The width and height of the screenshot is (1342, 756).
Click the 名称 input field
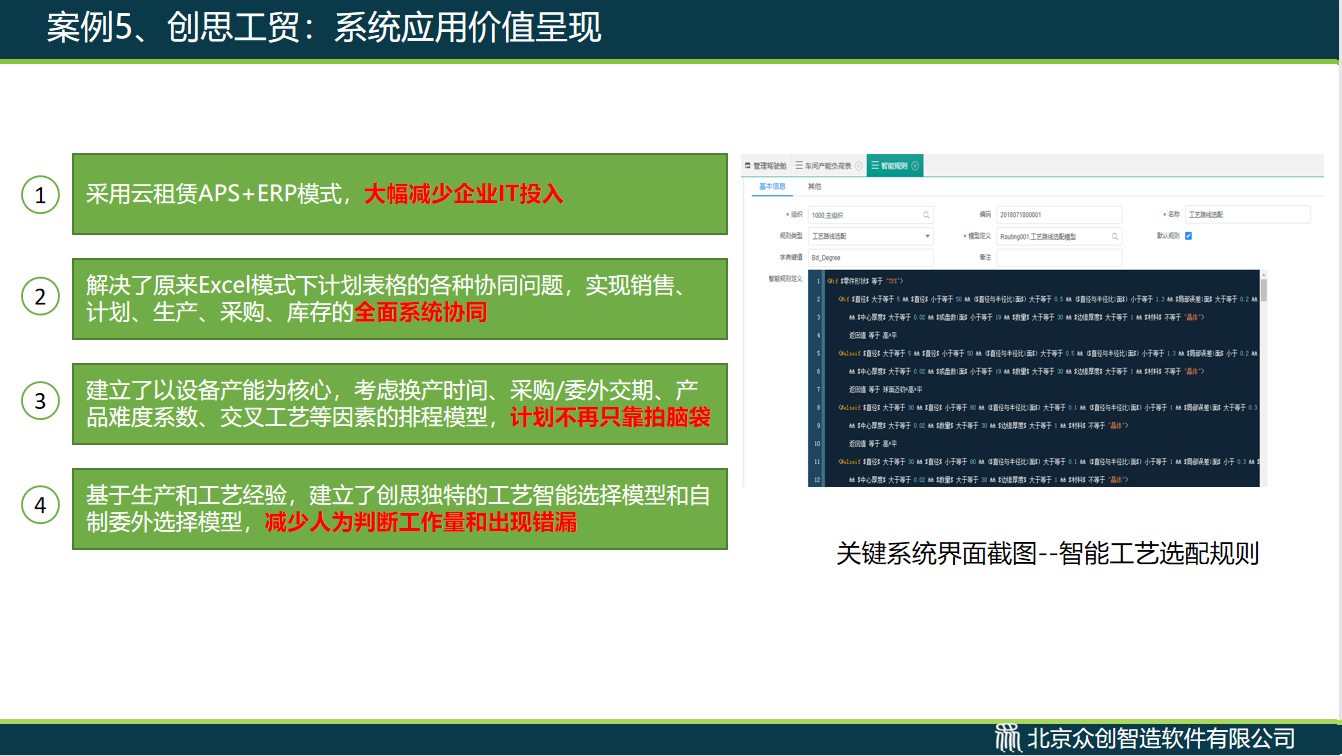[1247, 214]
